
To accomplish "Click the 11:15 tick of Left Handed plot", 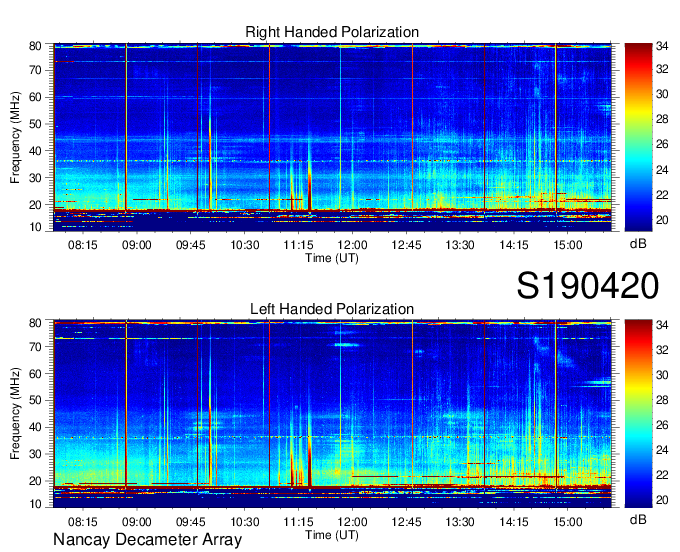I will [x=298, y=522].
